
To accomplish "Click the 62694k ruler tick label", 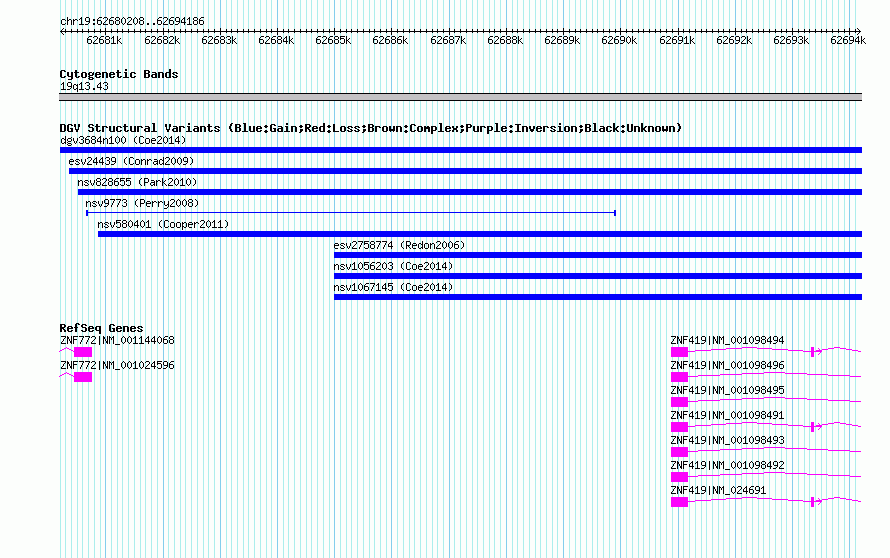I will click(x=848, y=40).
